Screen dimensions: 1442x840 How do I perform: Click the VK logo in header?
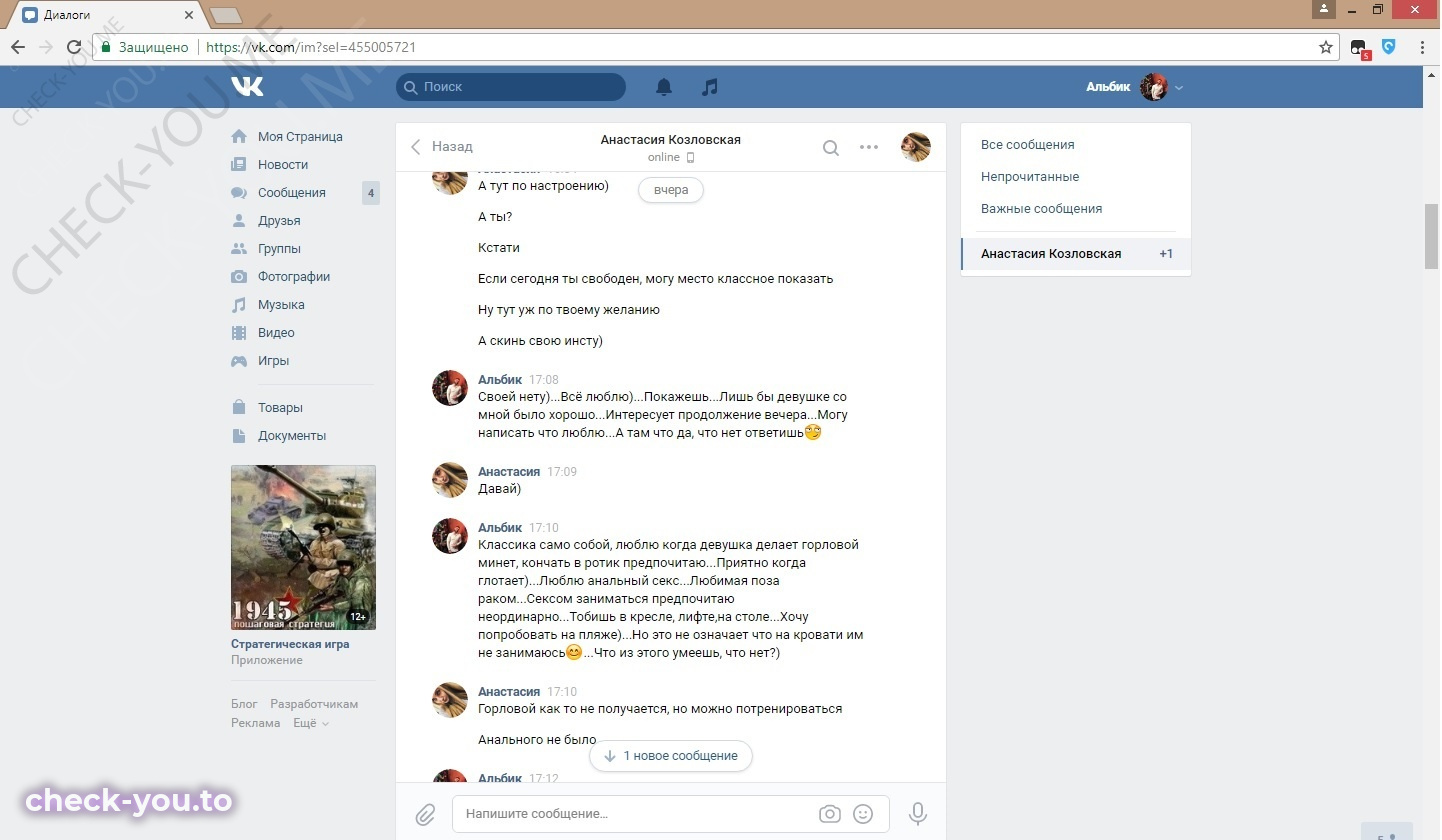click(247, 87)
